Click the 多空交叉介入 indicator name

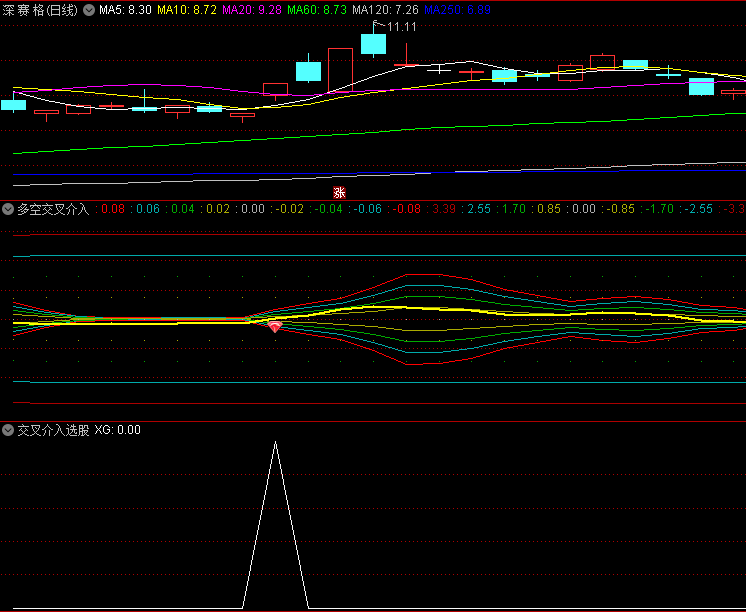point(53,209)
